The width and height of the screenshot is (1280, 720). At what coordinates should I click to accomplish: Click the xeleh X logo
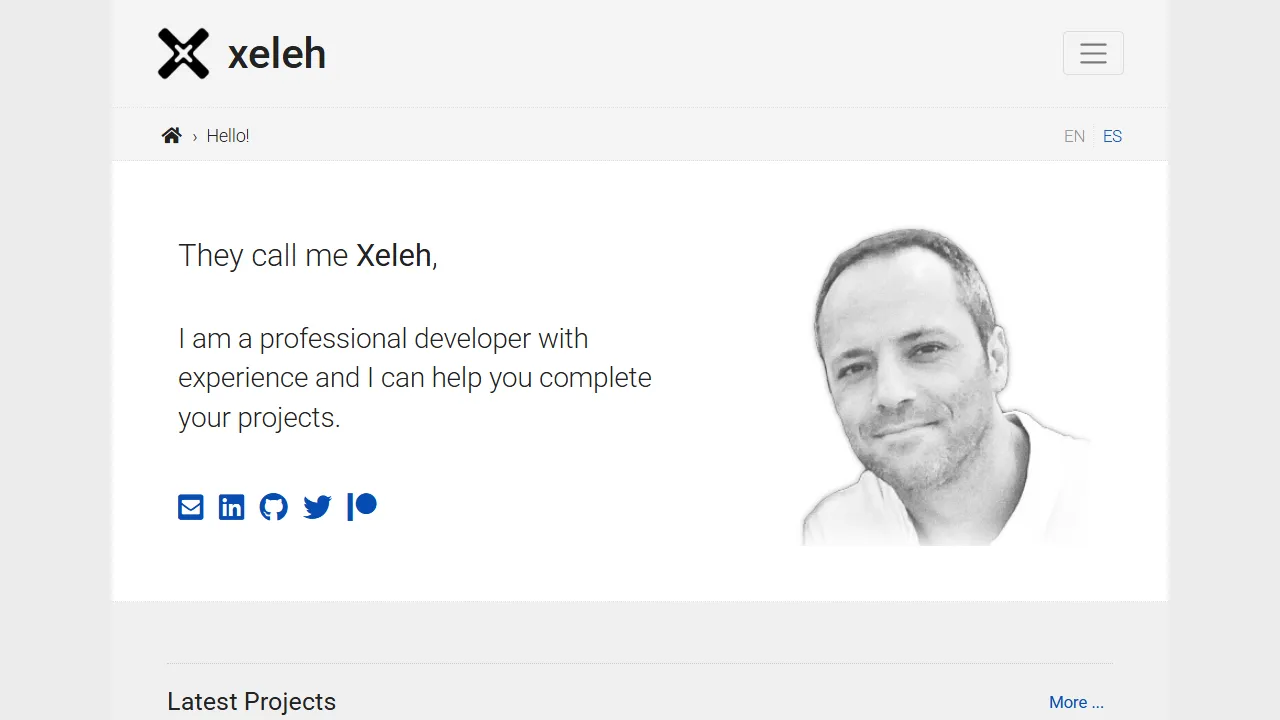[183, 53]
